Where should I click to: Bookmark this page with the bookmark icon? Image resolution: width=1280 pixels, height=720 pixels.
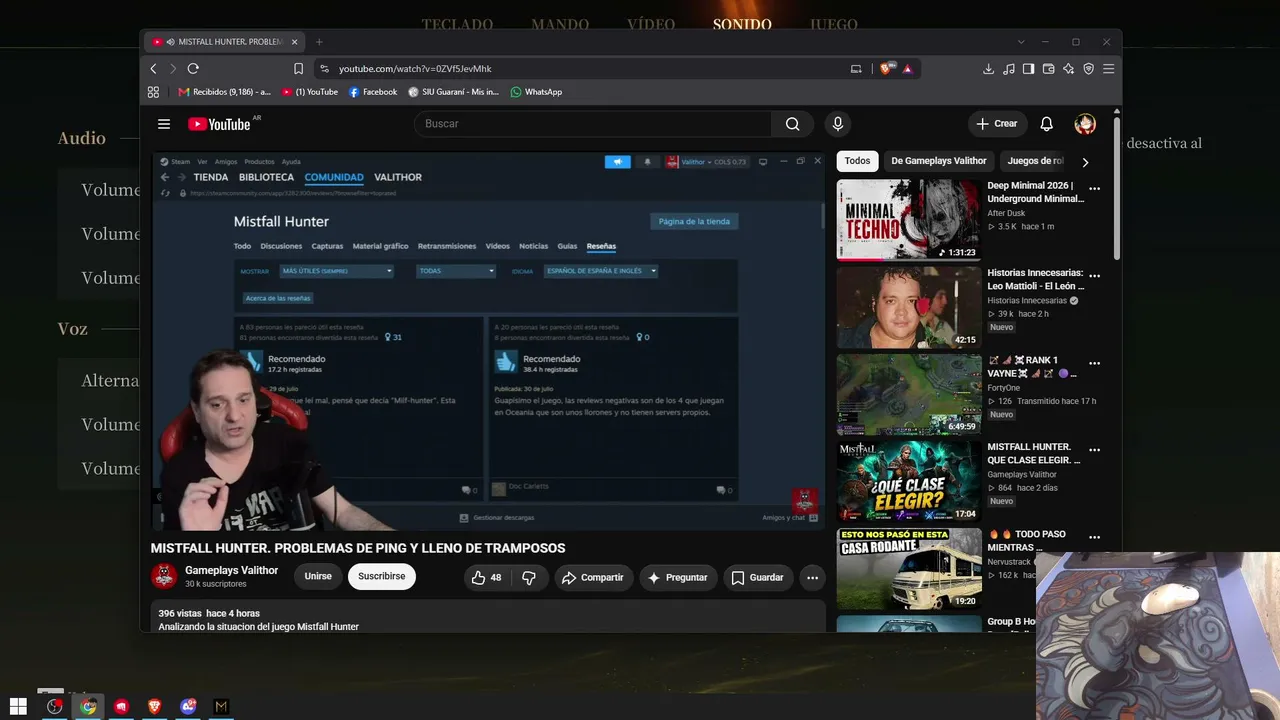coord(298,69)
